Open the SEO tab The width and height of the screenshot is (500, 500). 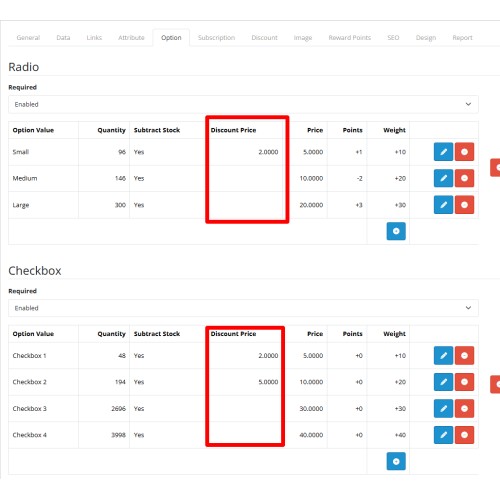click(393, 38)
